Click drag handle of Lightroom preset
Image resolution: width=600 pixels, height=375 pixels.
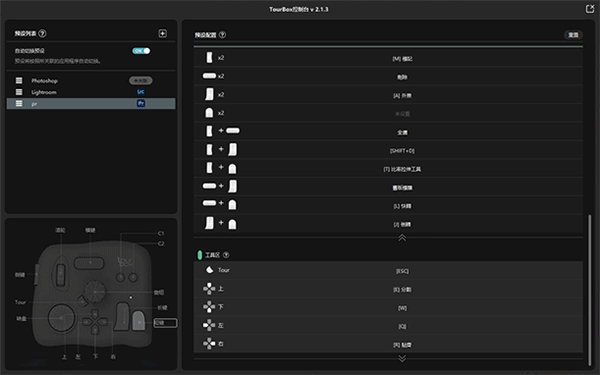(x=19, y=92)
